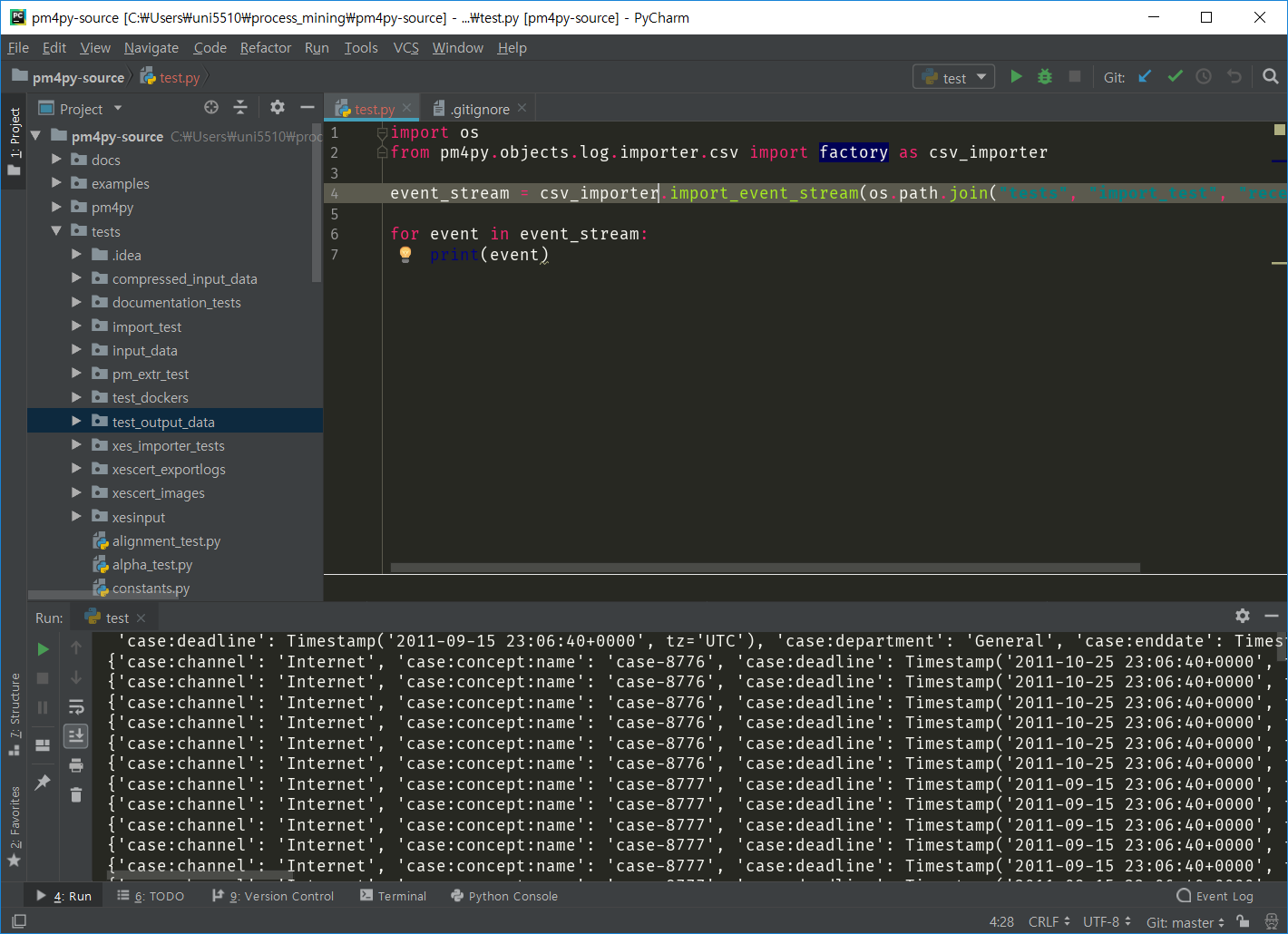Open alignment_test.py in project tree

click(166, 541)
